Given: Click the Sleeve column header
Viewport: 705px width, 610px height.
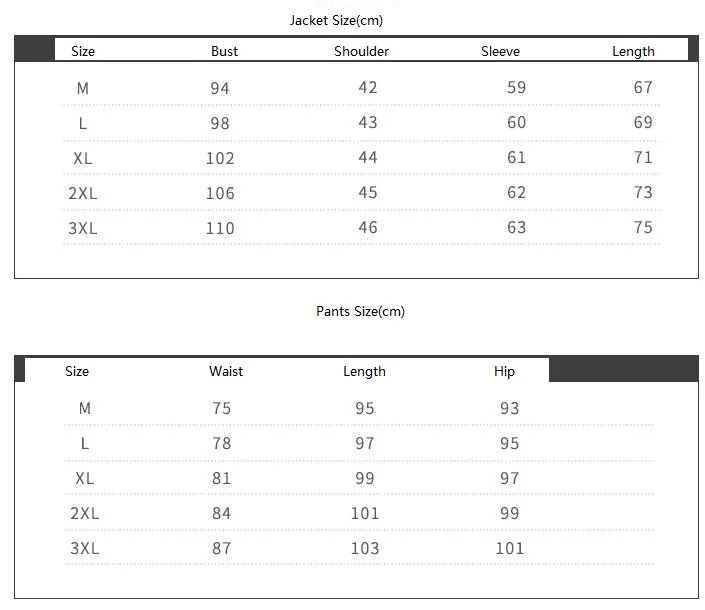Looking at the screenshot, I should tap(500, 51).
